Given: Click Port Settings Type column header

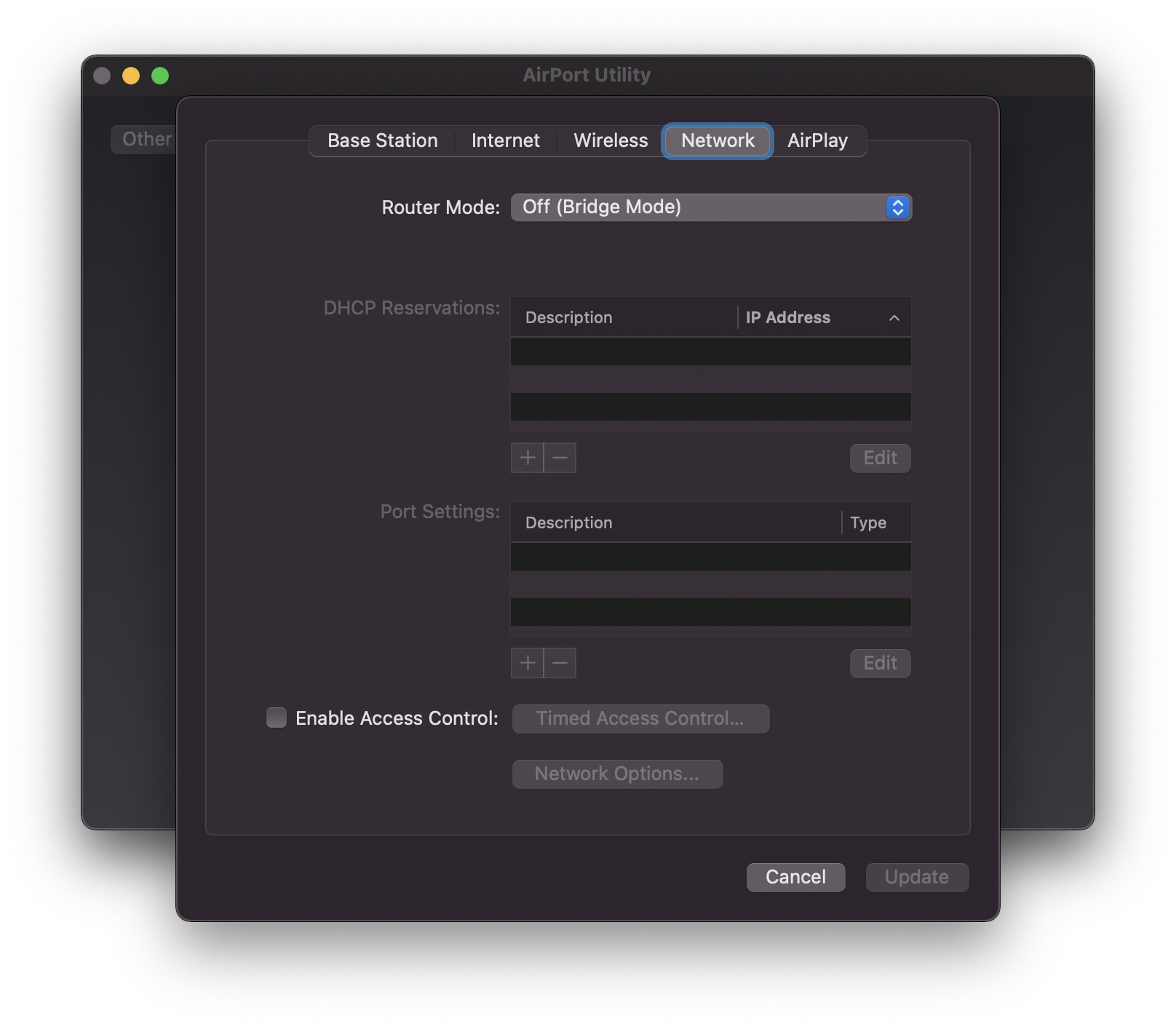Looking at the screenshot, I should pyautogui.click(x=876, y=523).
